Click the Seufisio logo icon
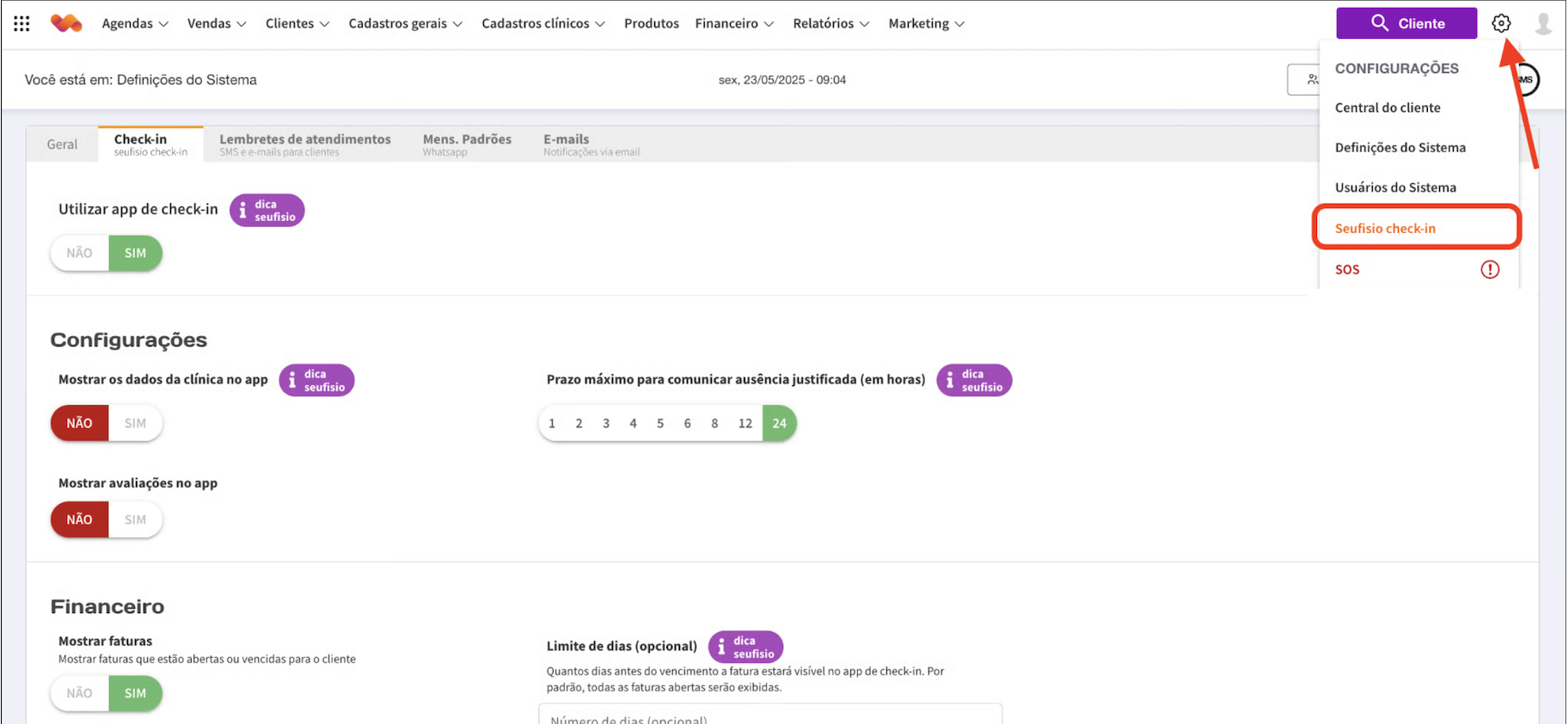 click(66, 23)
